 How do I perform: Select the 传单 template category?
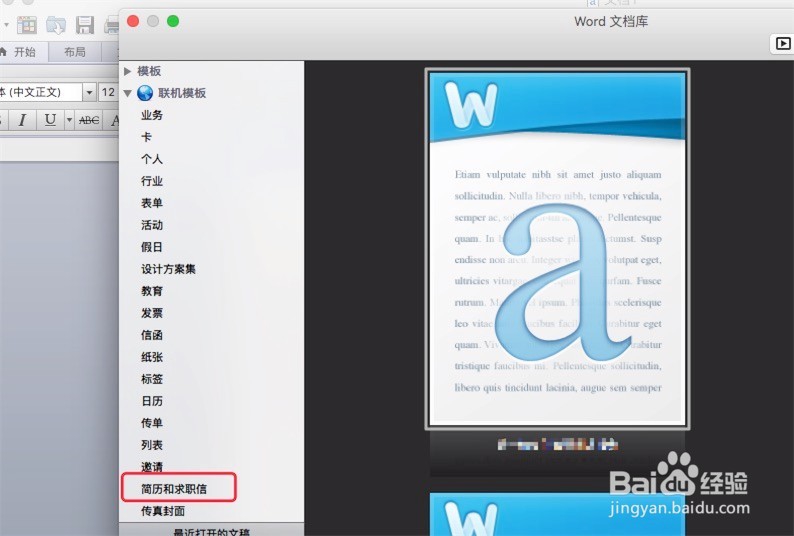coord(152,423)
